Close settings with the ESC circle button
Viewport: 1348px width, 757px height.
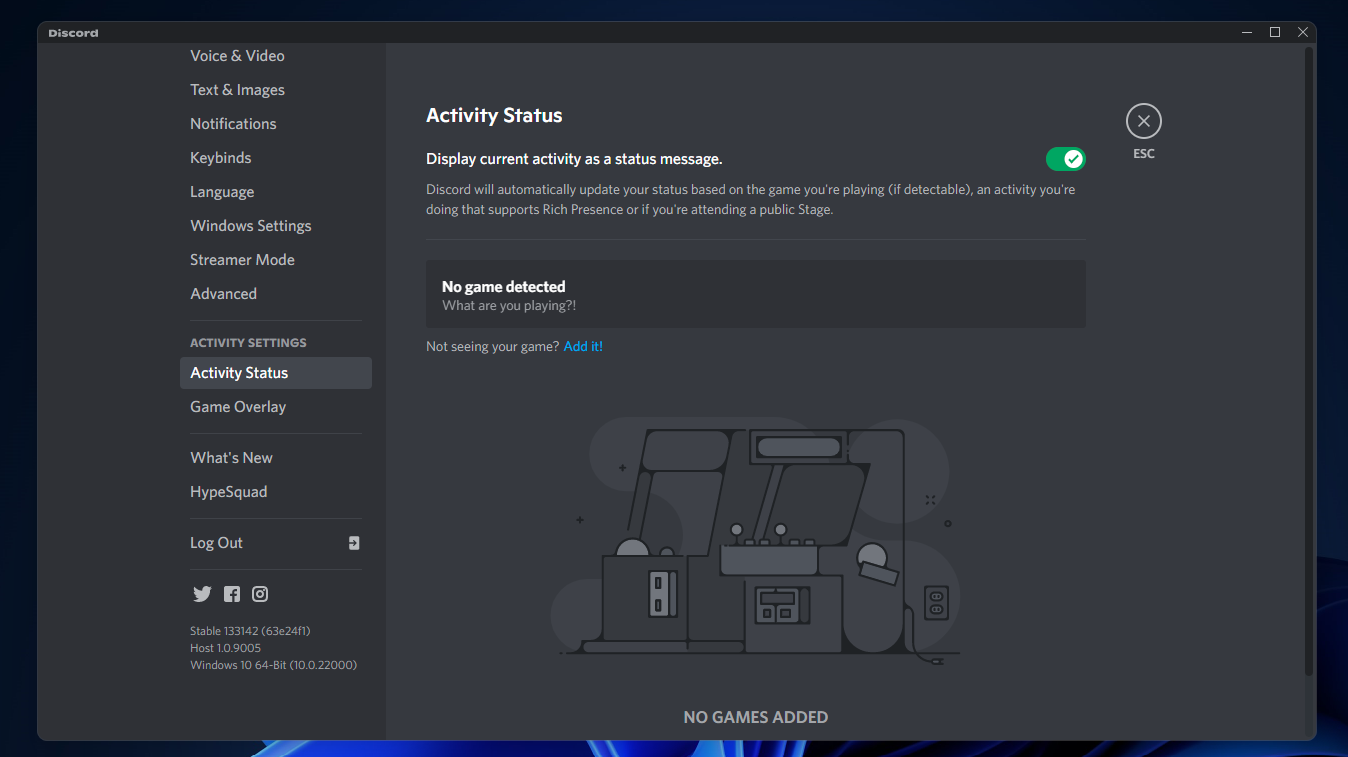point(1144,121)
